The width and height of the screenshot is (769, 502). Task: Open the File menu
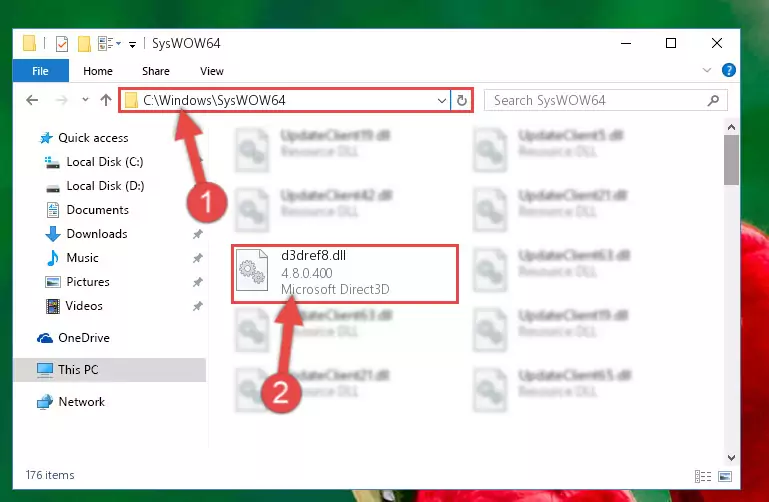40,71
